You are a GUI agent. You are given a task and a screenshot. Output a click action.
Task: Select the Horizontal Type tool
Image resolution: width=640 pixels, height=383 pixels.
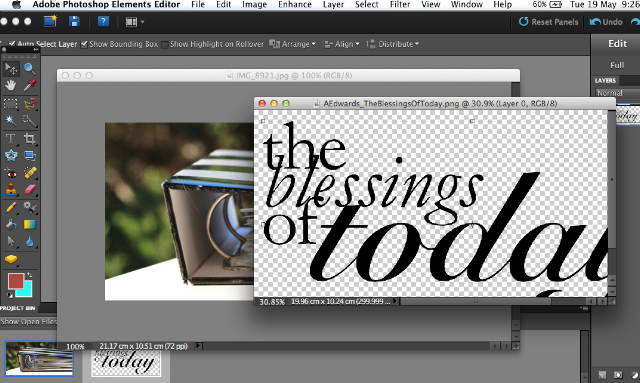[x=11, y=138]
